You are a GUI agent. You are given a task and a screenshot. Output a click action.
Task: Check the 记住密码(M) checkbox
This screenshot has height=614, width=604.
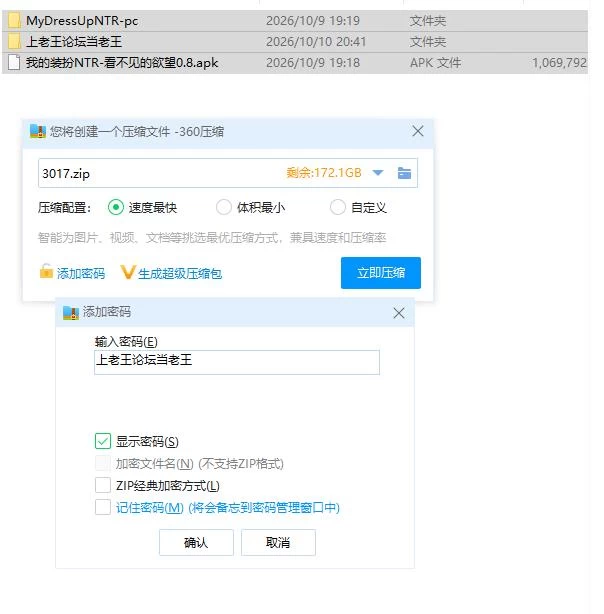click(x=103, y=507)
